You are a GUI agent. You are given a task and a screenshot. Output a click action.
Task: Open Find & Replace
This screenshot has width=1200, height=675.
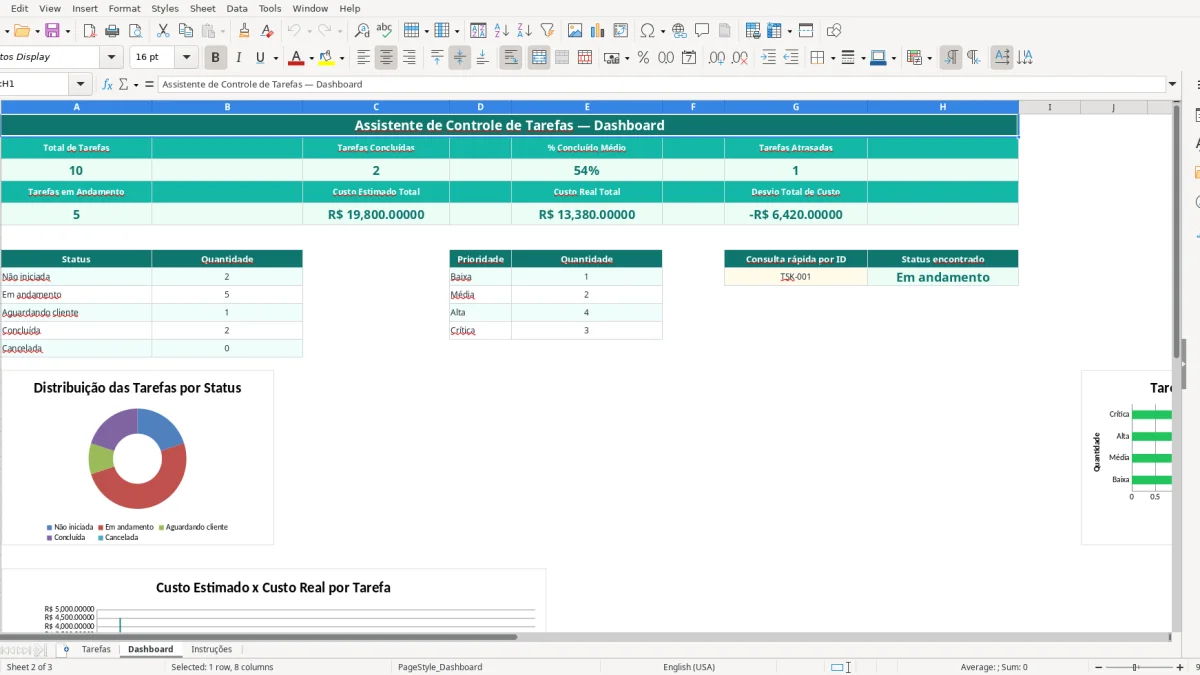[x=362, y=31]
